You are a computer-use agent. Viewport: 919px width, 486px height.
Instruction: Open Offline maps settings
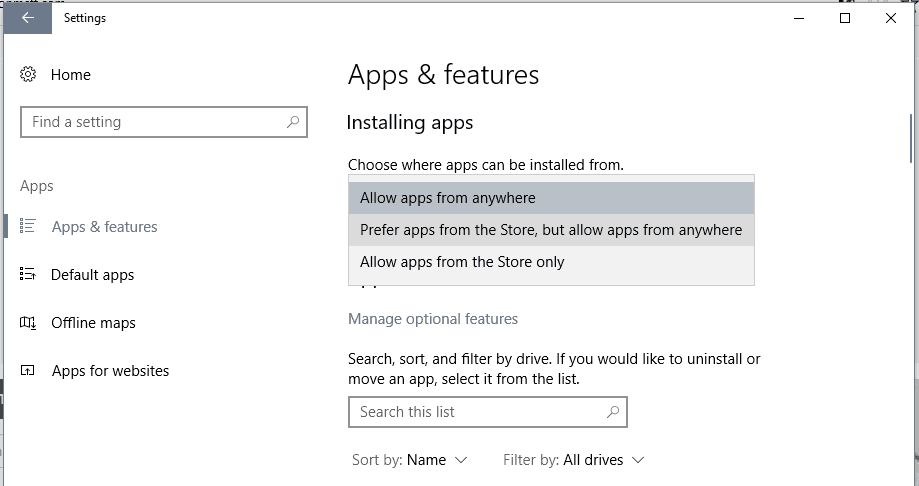coord(93,323)
